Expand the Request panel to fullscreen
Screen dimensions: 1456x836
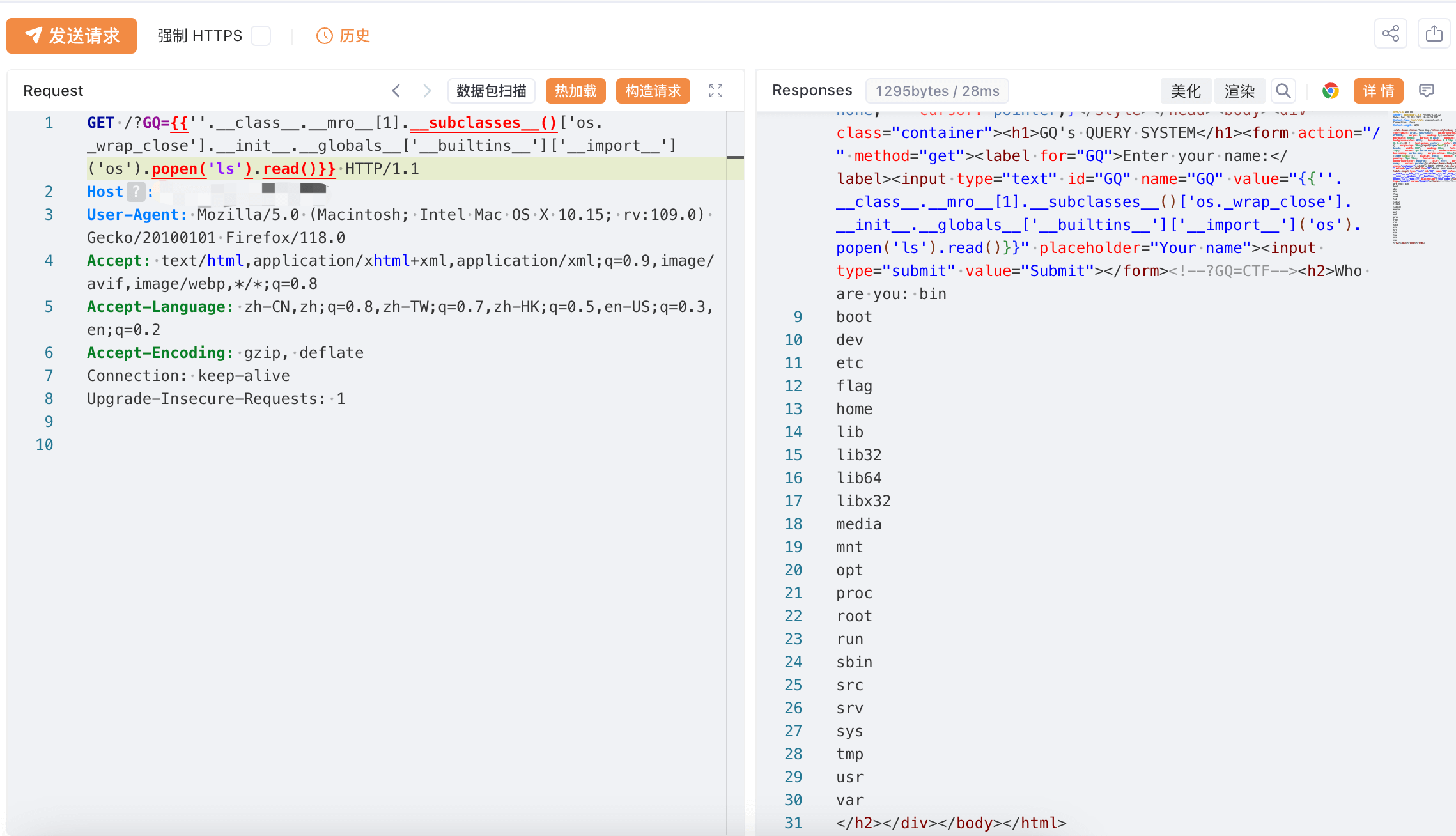click(716, 91)
